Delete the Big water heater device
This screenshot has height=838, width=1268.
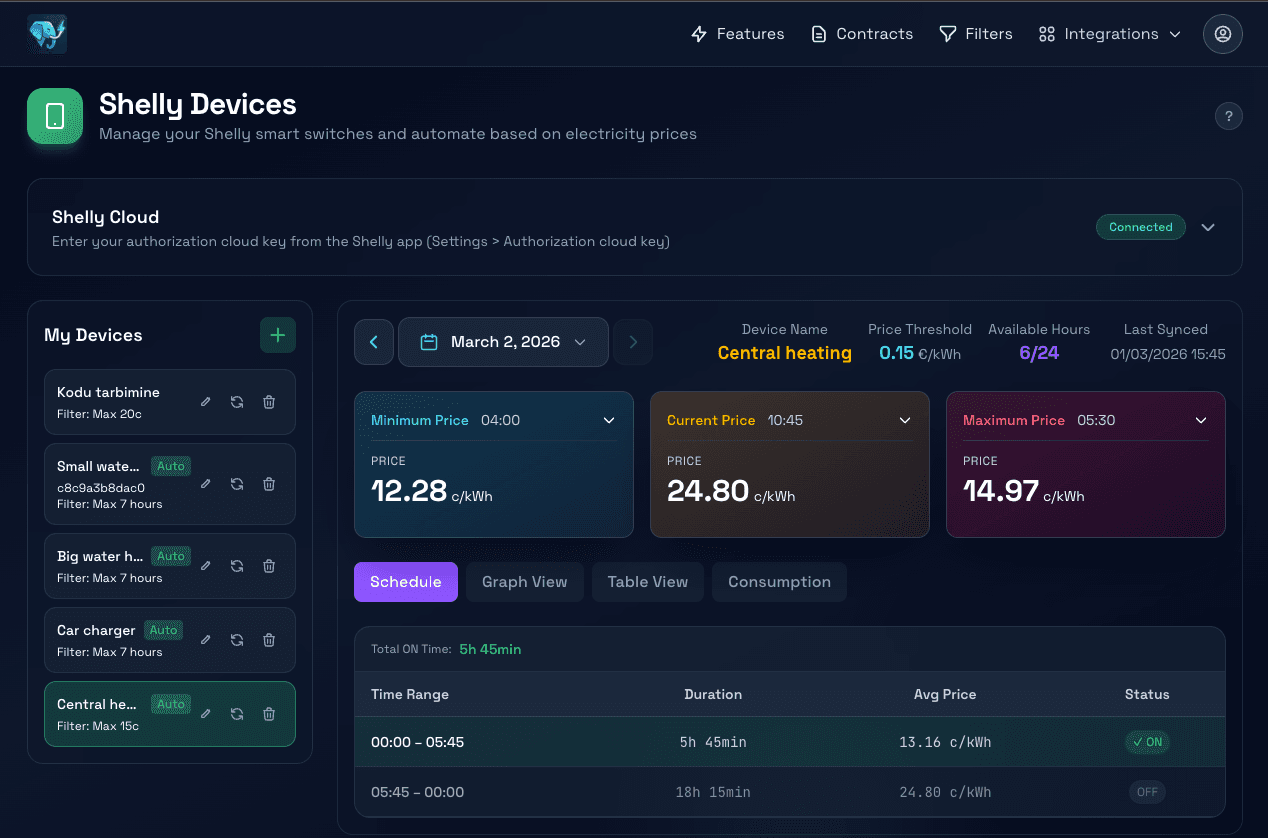(269, 566)
